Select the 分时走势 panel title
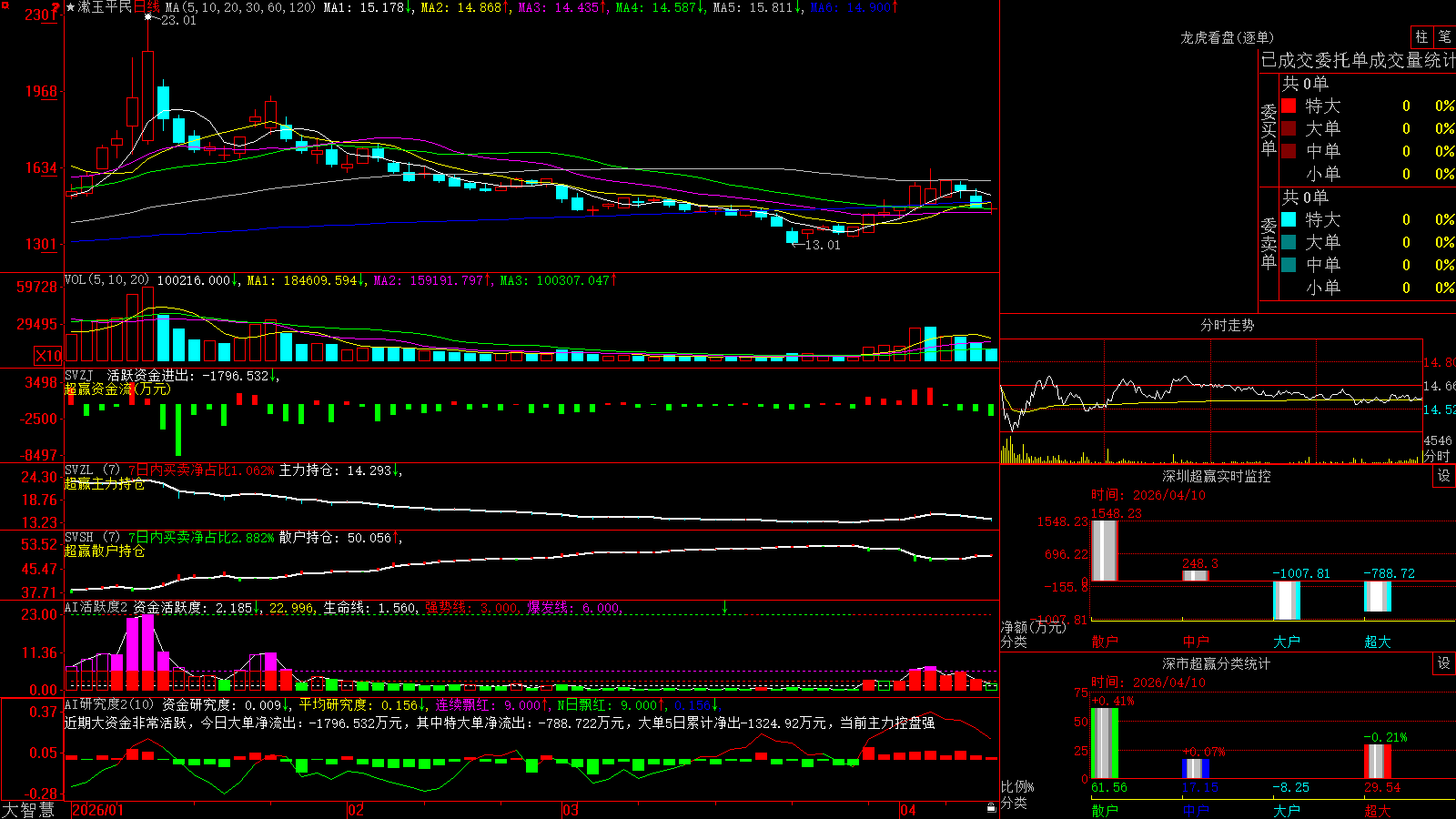The width and height of the screenshot is (1456, 819). (x=1227, y=325)
